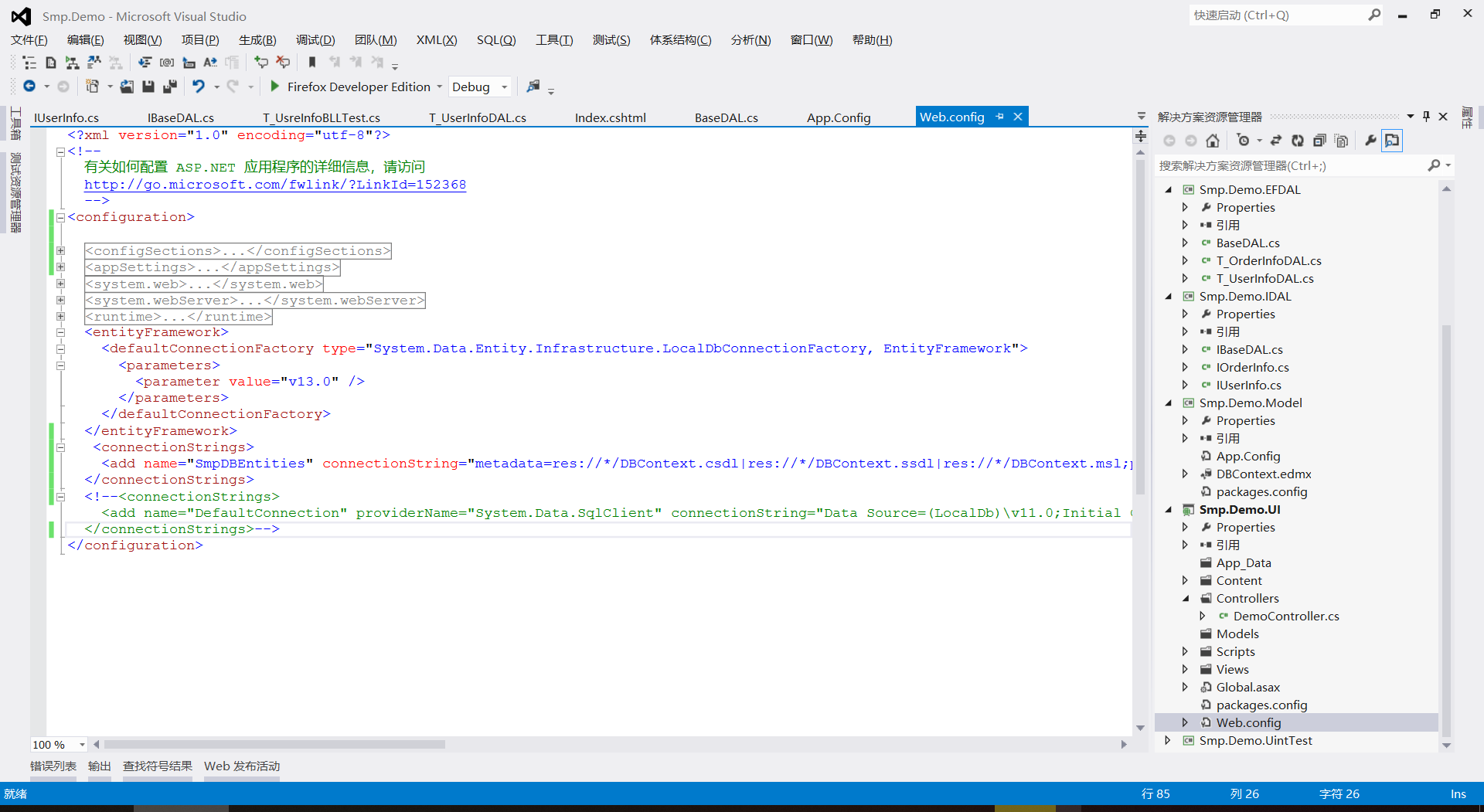Open the 输出 Output panel
Screen dimensions: 1484x812
tap(99, 766)
